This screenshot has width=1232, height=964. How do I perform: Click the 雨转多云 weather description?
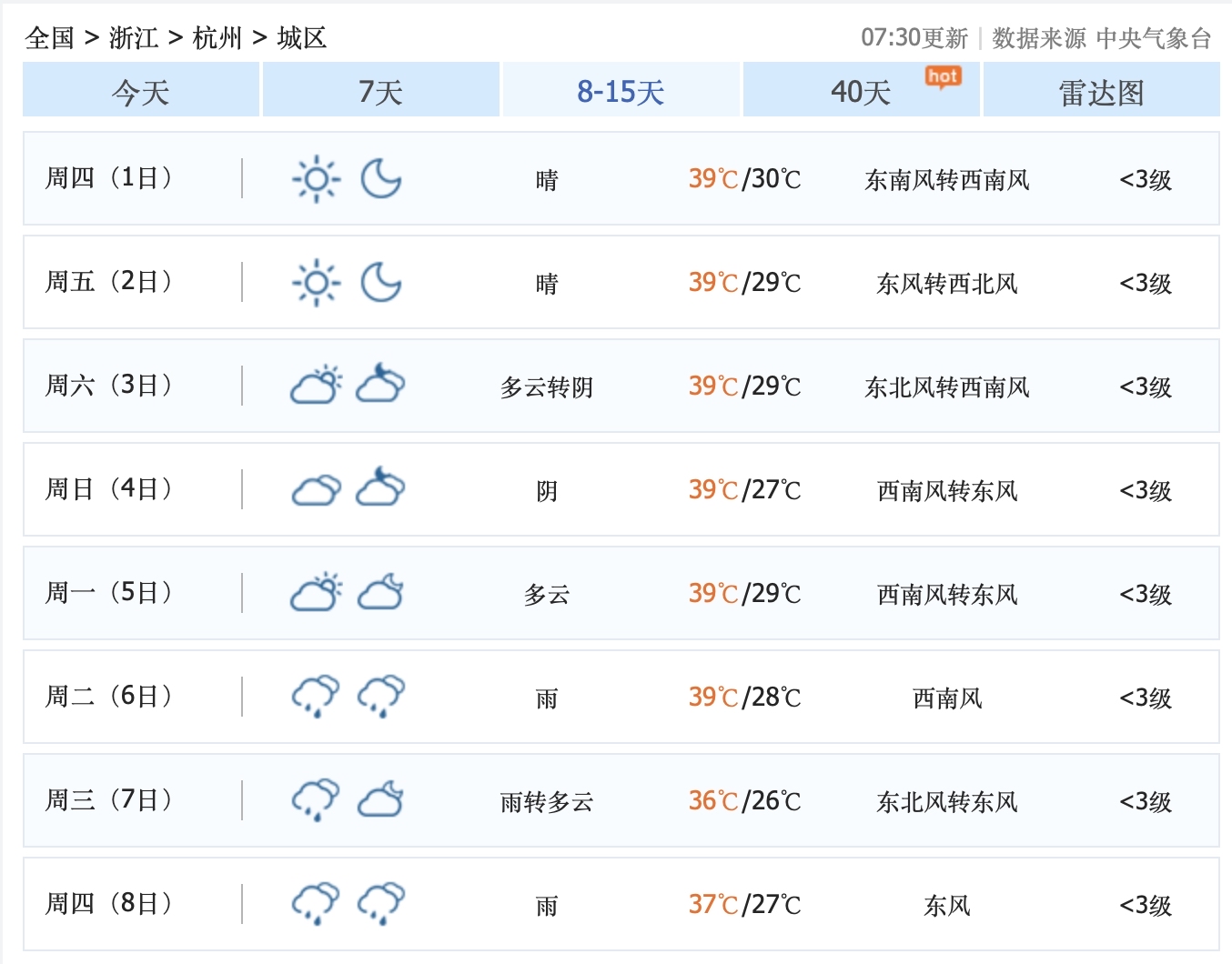point(547,802)
